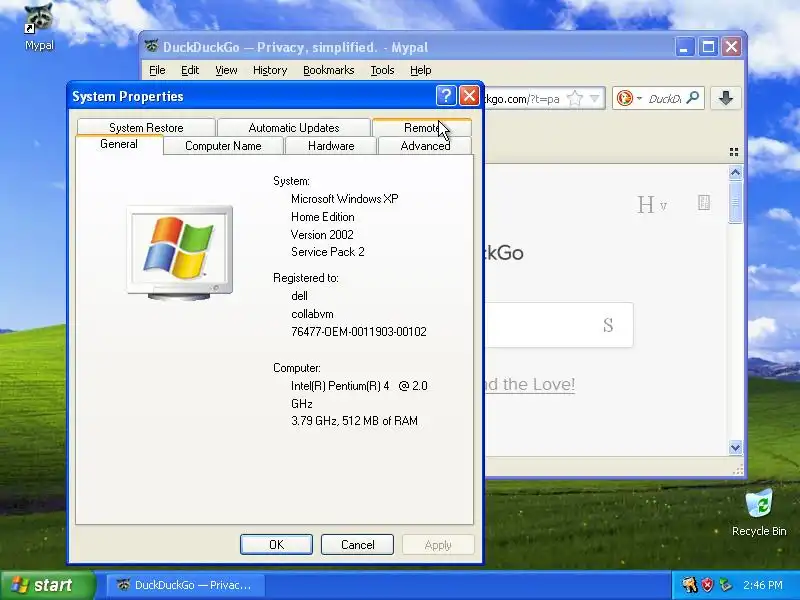Open the Bookmarks menu in Mypal

(329, 70)
